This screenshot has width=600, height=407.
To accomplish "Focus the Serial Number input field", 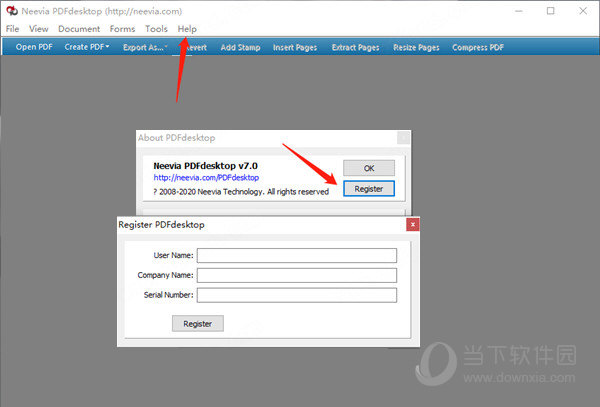I will coord(297,295).
